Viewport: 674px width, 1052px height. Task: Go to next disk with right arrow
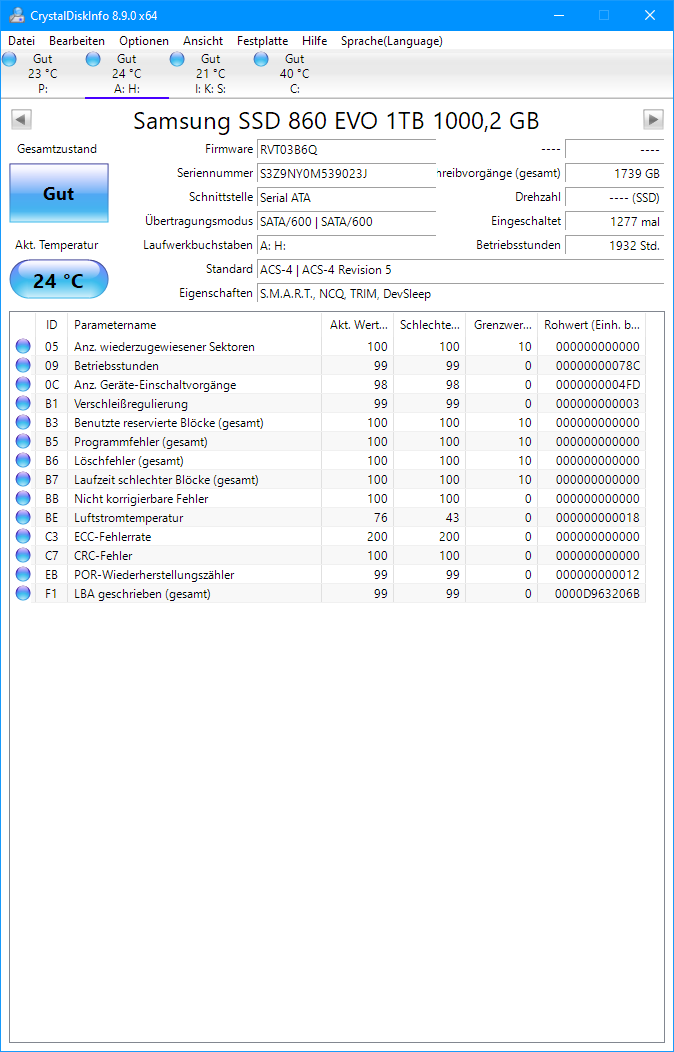click(653, 119)
